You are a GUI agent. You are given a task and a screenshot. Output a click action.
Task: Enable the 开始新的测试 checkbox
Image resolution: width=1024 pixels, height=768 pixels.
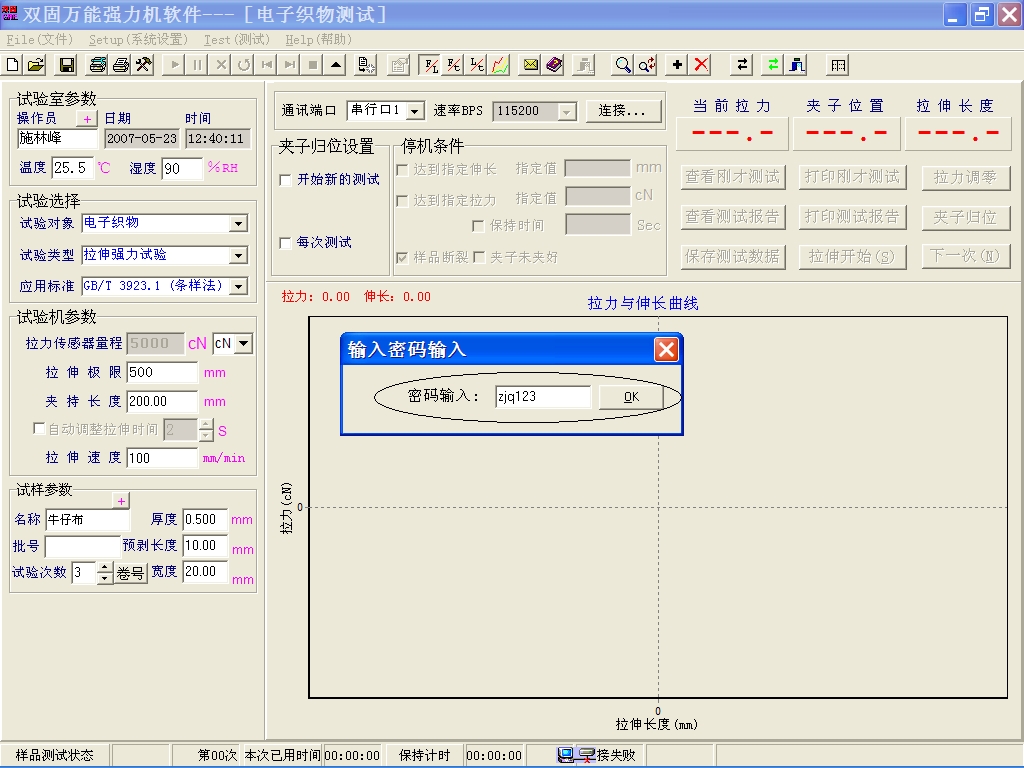tap(286, 180)
